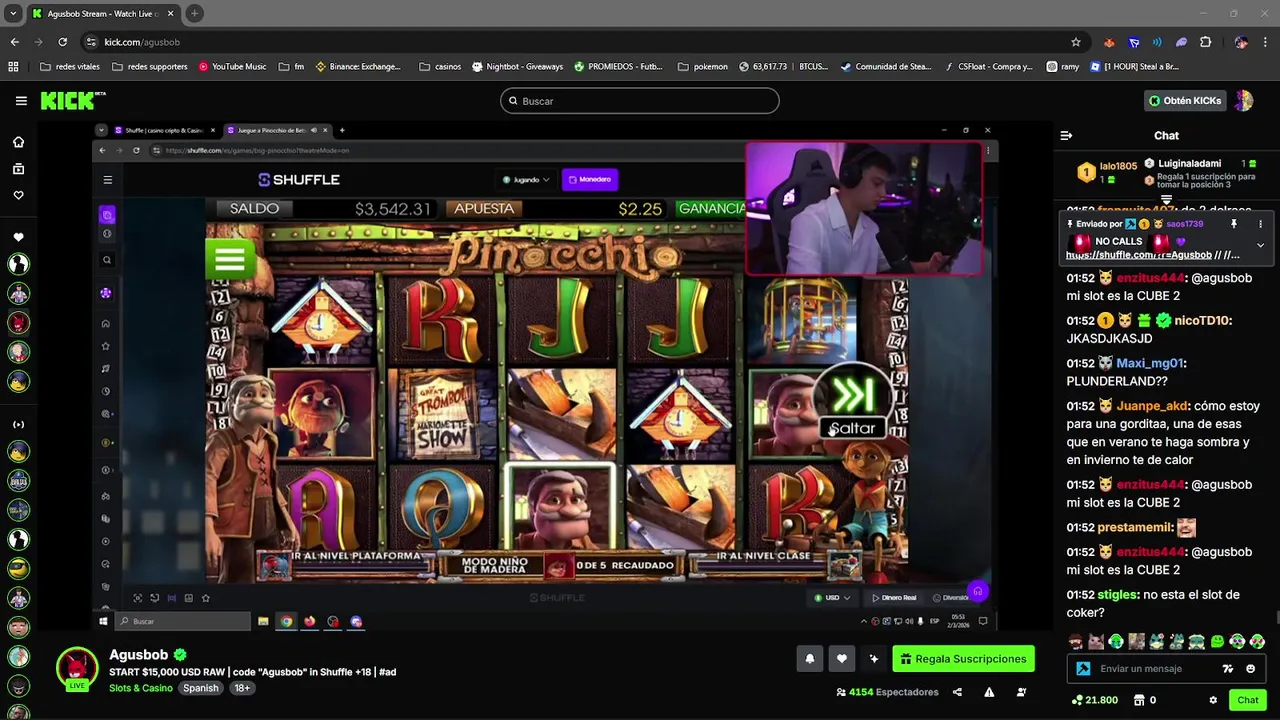Share the Agusbob stream
Viewport: 1280px width, 720px height.
pos(957,692)
